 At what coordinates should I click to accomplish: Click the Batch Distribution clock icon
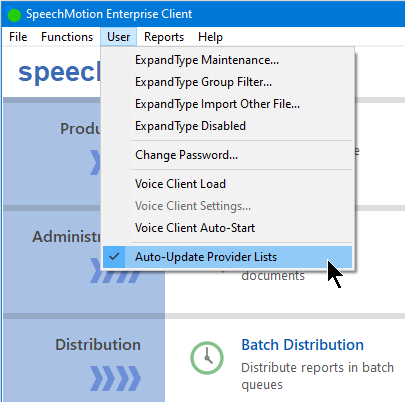click(x=207, y=358)
